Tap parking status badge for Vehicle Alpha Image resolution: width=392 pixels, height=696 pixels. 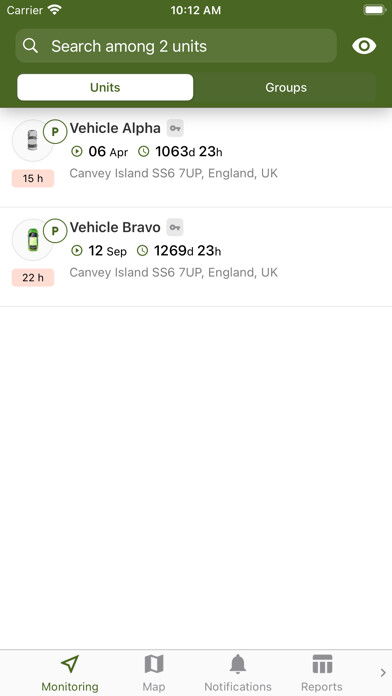55,132
